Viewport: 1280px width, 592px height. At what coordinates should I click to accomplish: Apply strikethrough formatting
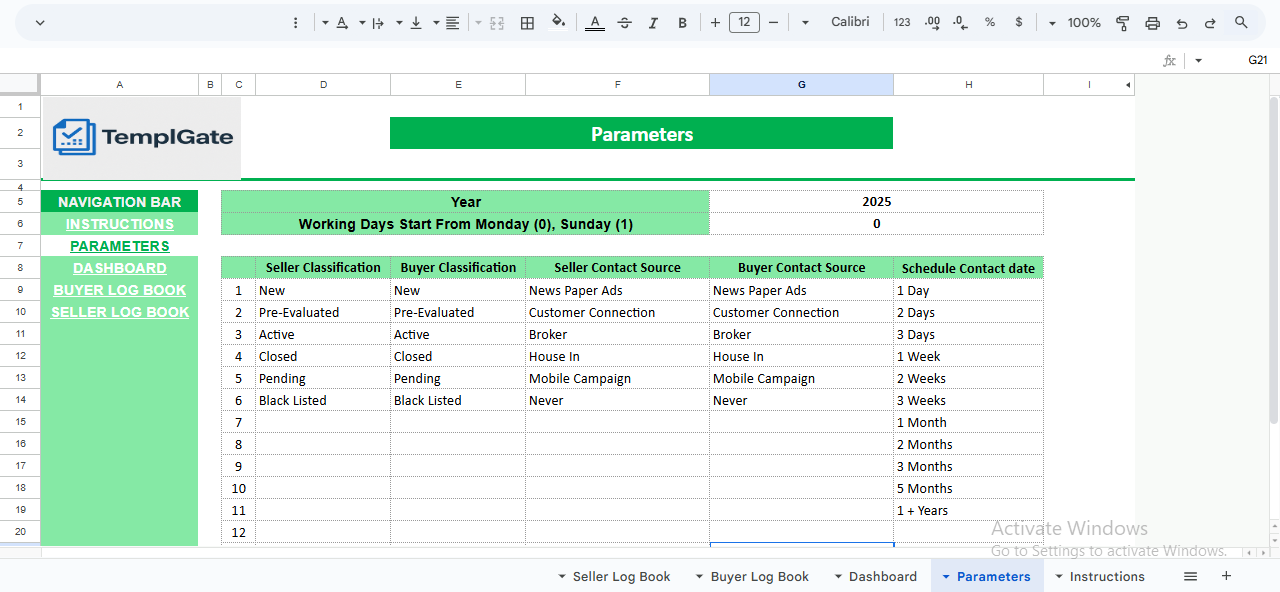(625, 22)
